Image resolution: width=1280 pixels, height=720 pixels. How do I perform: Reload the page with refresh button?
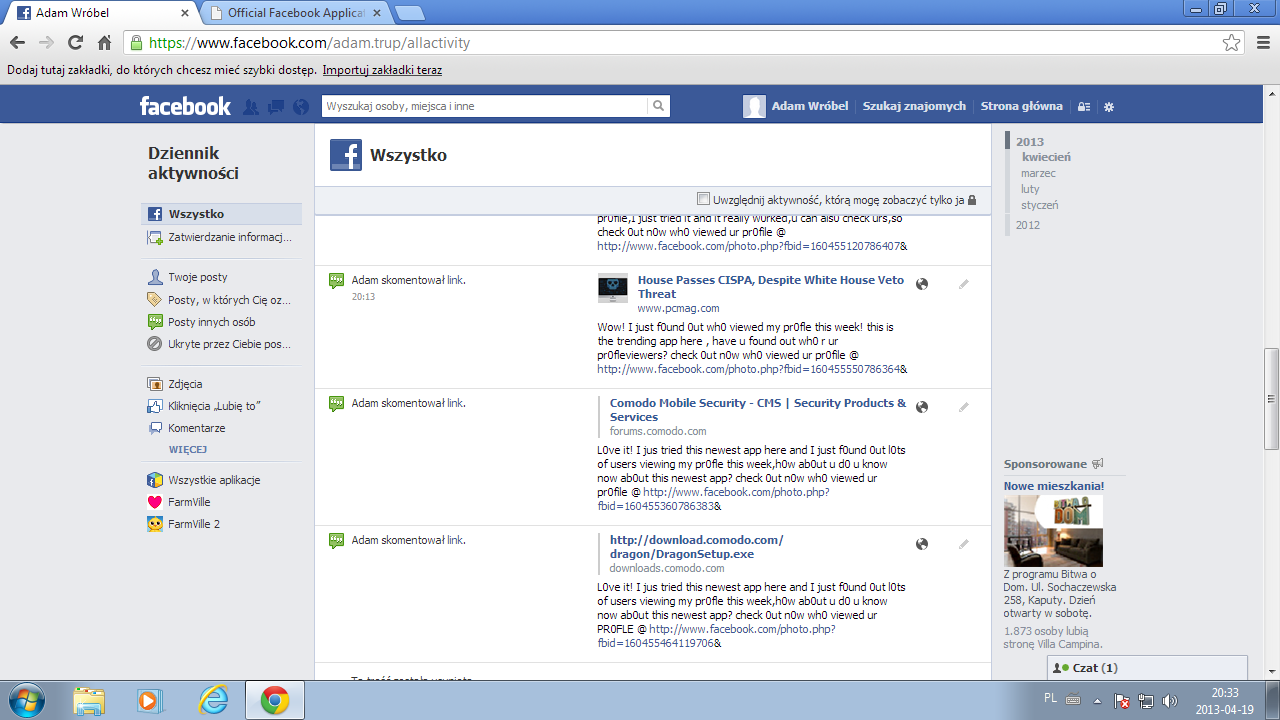point(75,43)
